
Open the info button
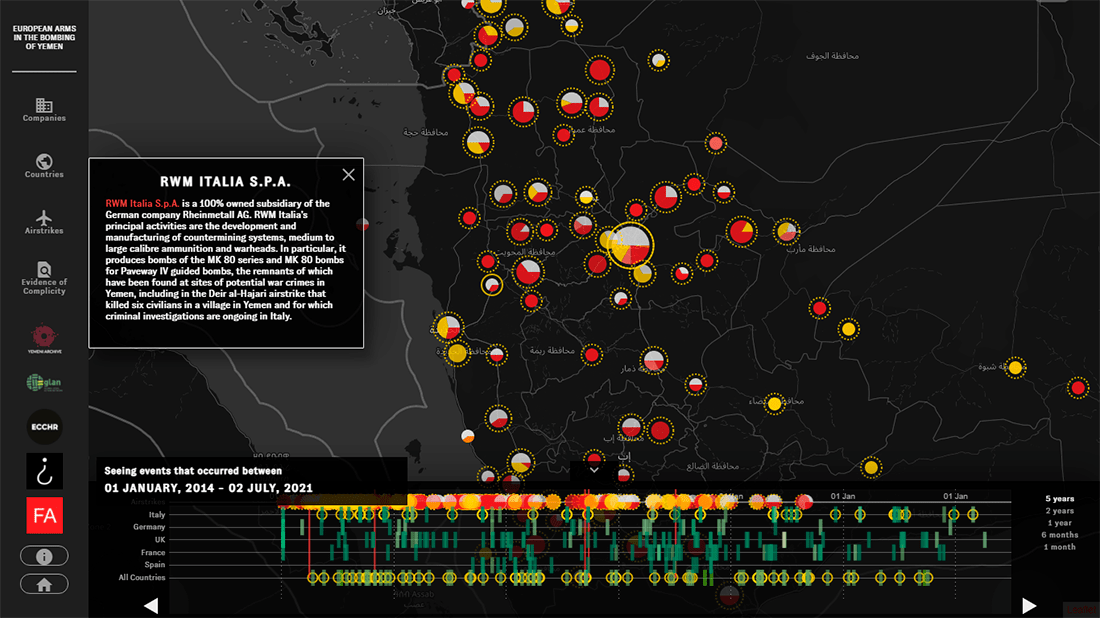coord(44,556)
